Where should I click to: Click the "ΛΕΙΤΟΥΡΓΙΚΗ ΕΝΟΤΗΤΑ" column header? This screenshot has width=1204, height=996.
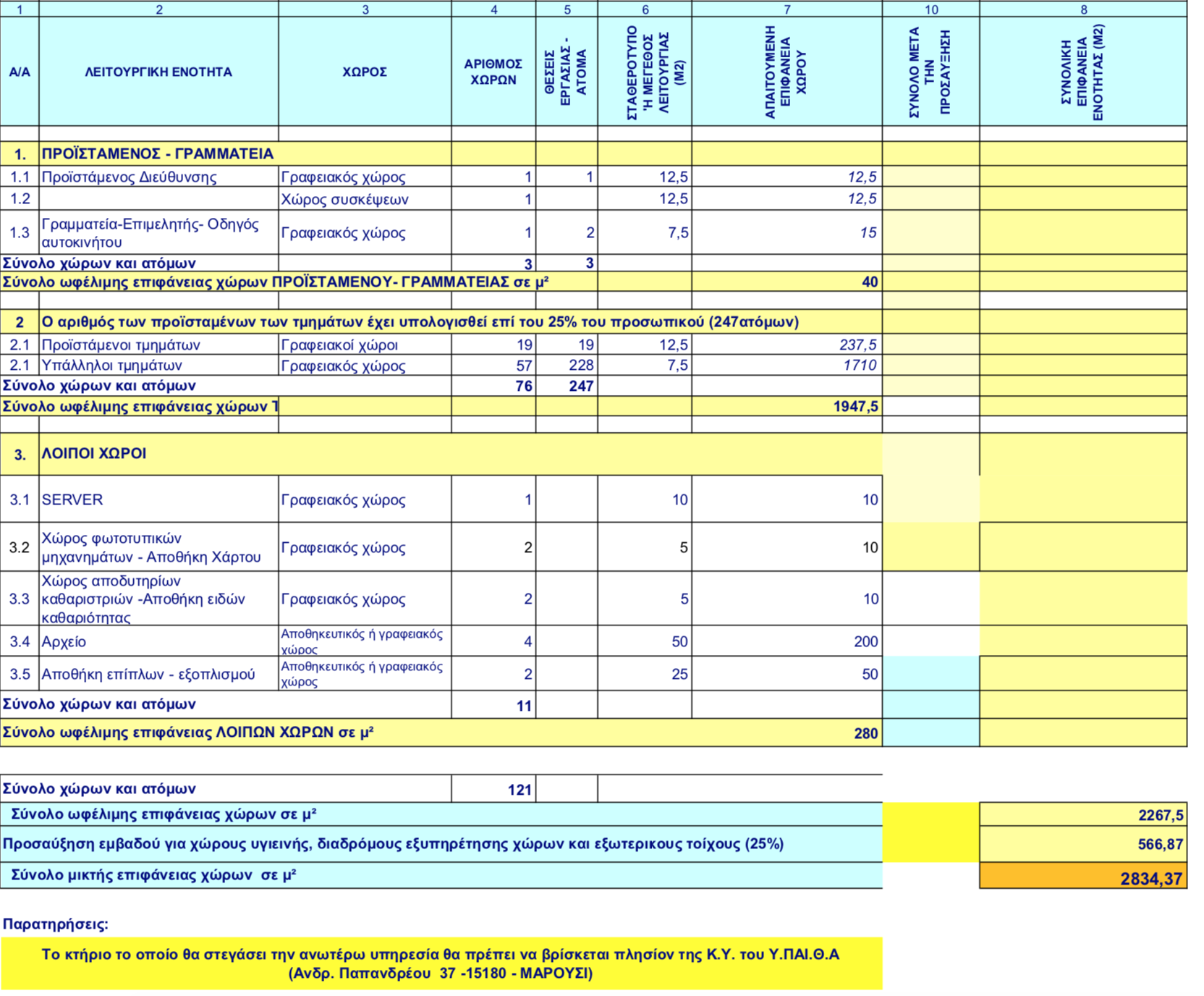[x=158, y=72]
